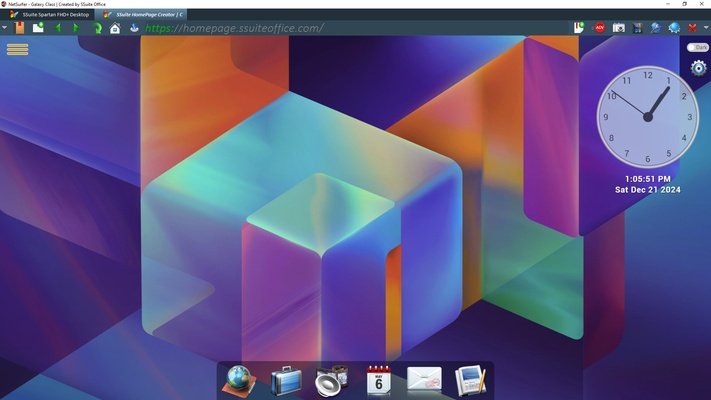Open the globe with wrench tools icon

[656, 28]
